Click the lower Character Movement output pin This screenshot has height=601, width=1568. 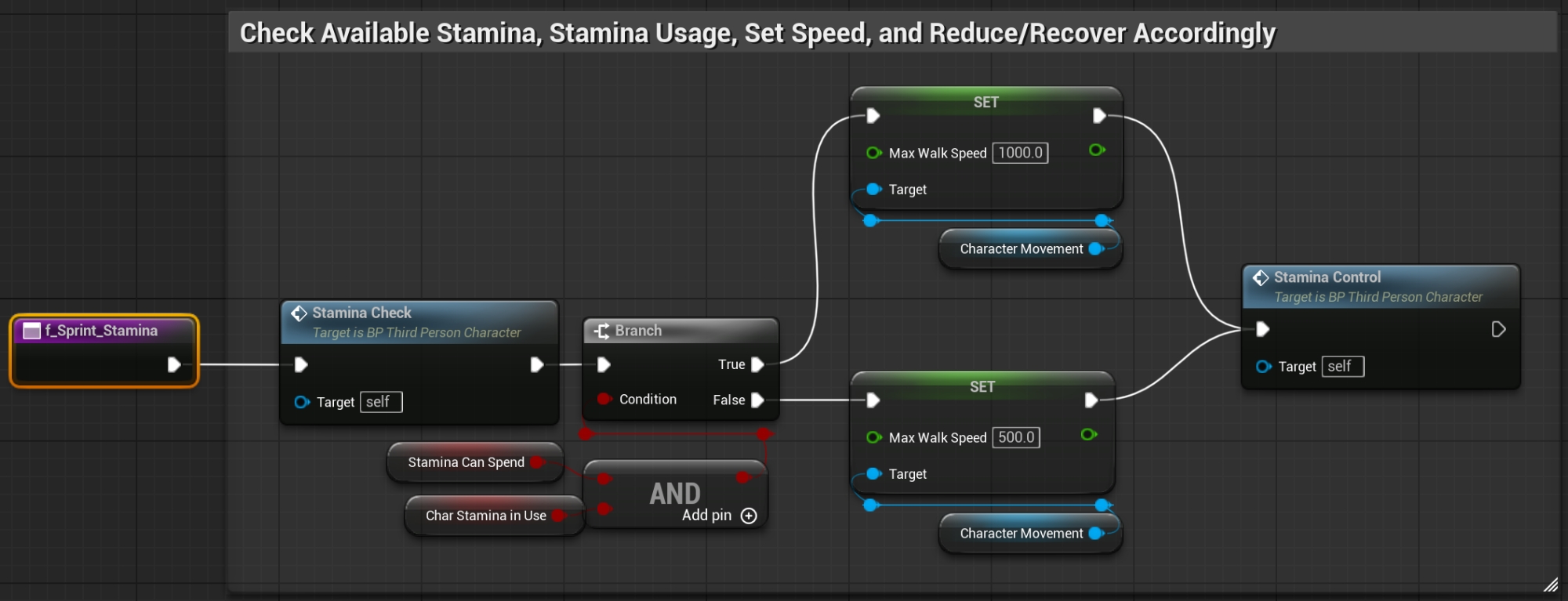point(1096,534)
